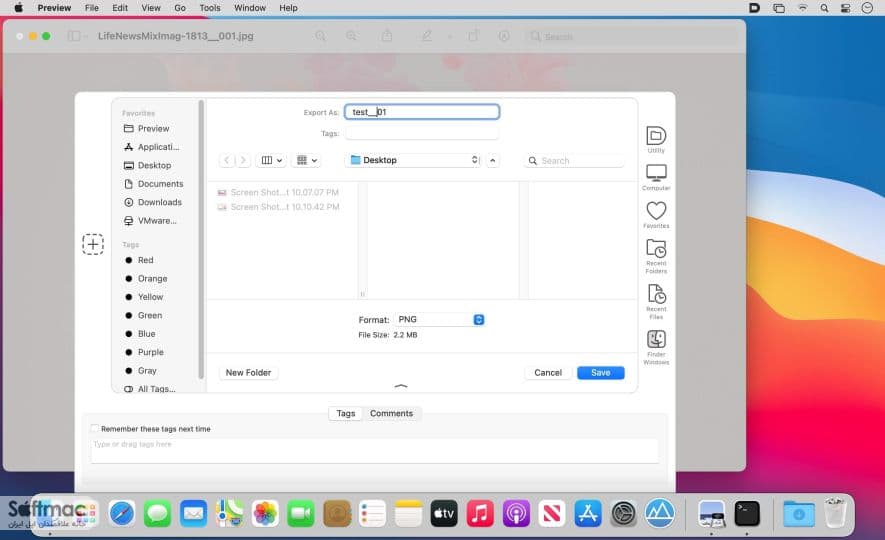Open Photos from the Dock
The height and width of the screenshot is (540, 885).
click(265, 514)
